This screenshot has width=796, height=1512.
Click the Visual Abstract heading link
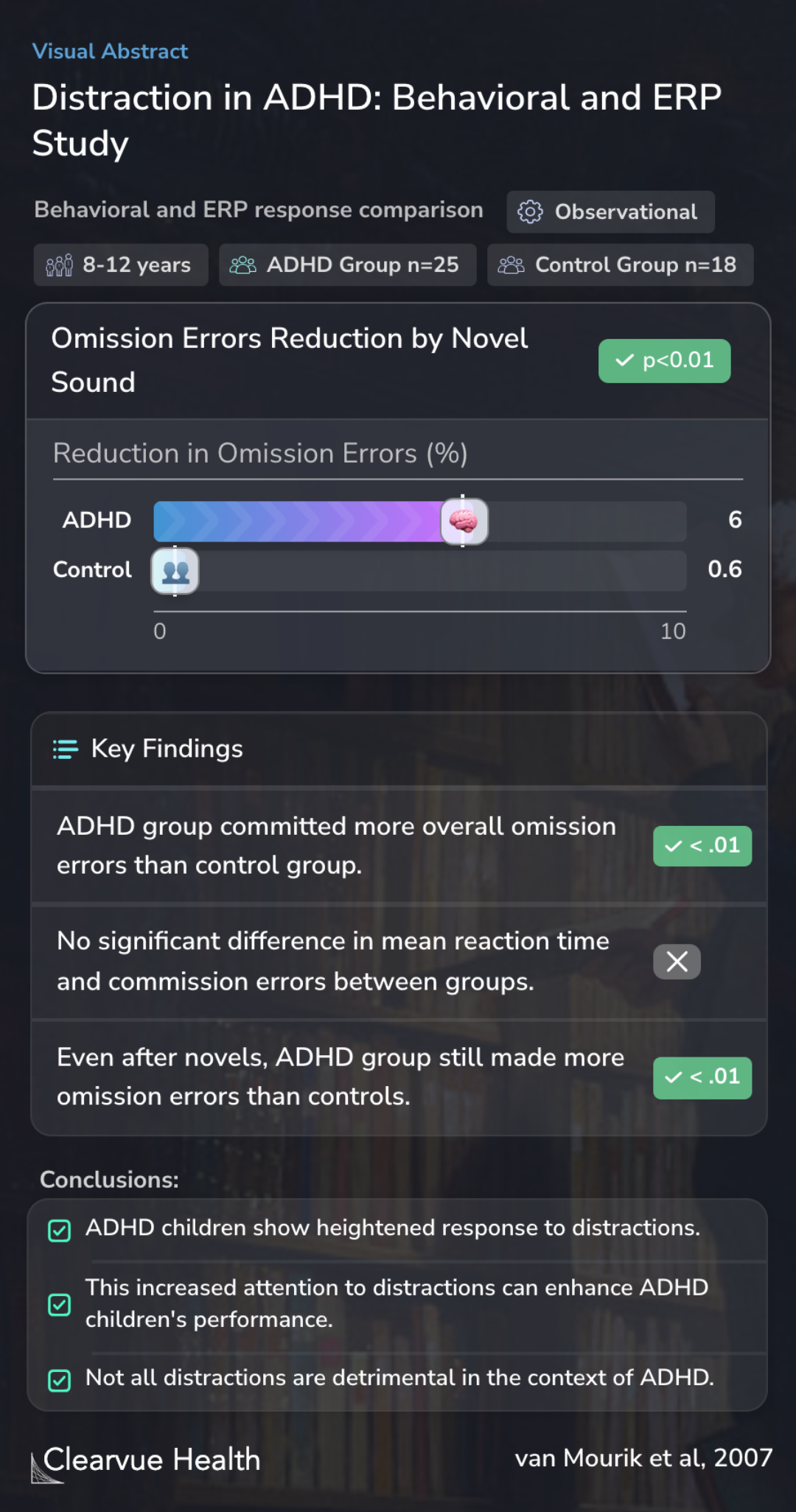tap(111, 51)
